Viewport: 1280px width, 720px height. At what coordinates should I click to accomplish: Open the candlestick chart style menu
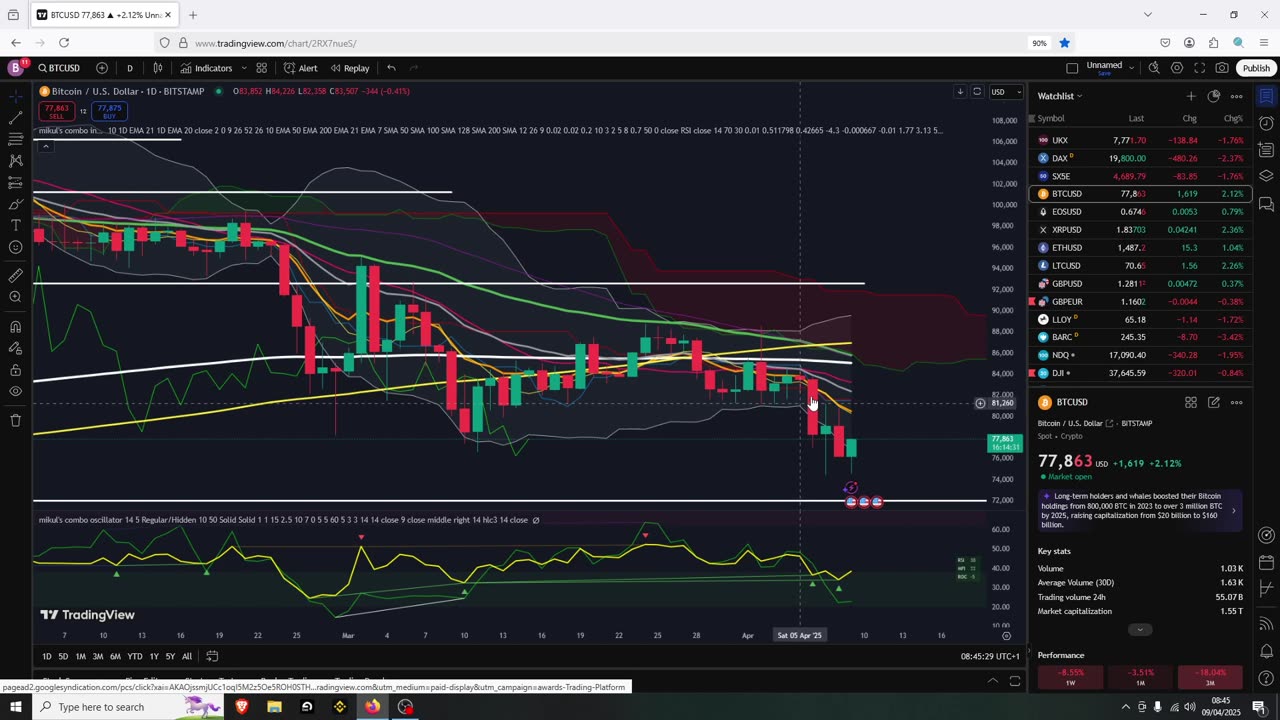[x=158, y=68]
